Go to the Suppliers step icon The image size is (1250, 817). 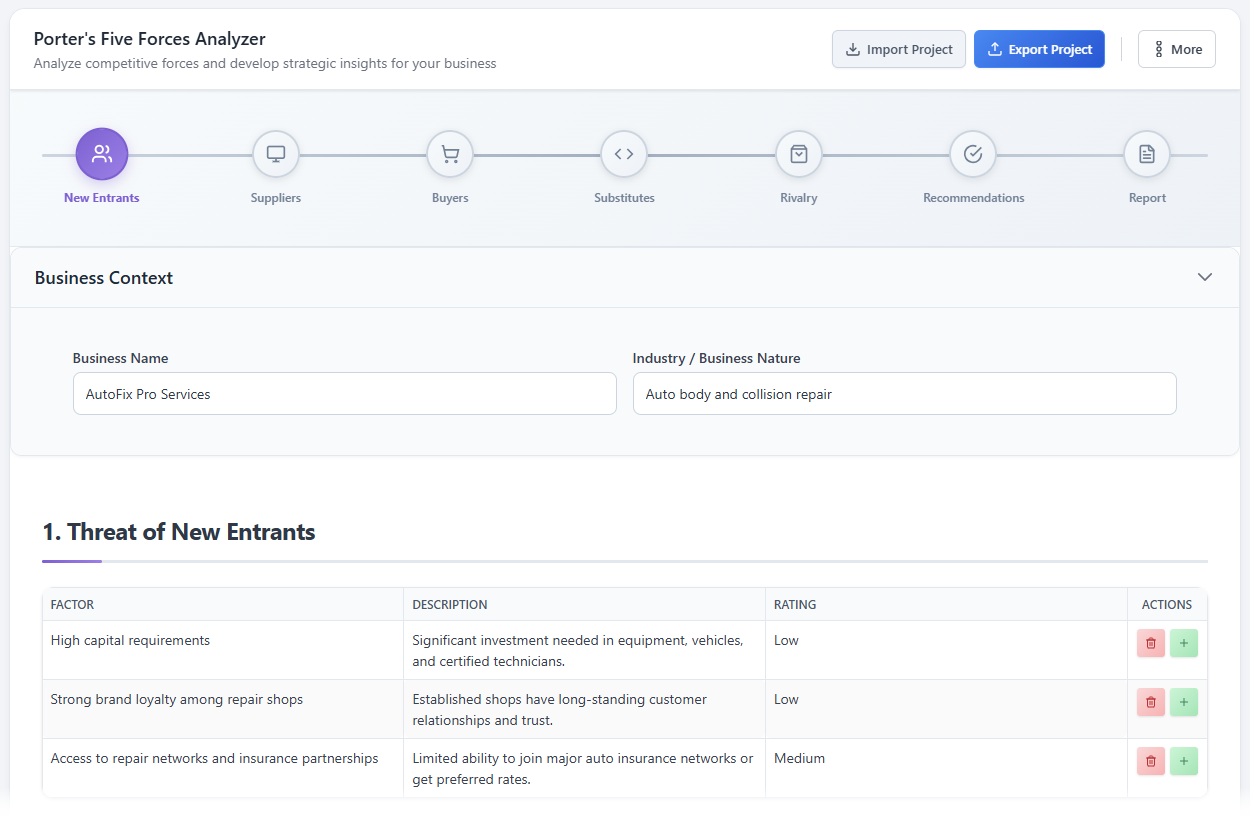coord(276,154)
